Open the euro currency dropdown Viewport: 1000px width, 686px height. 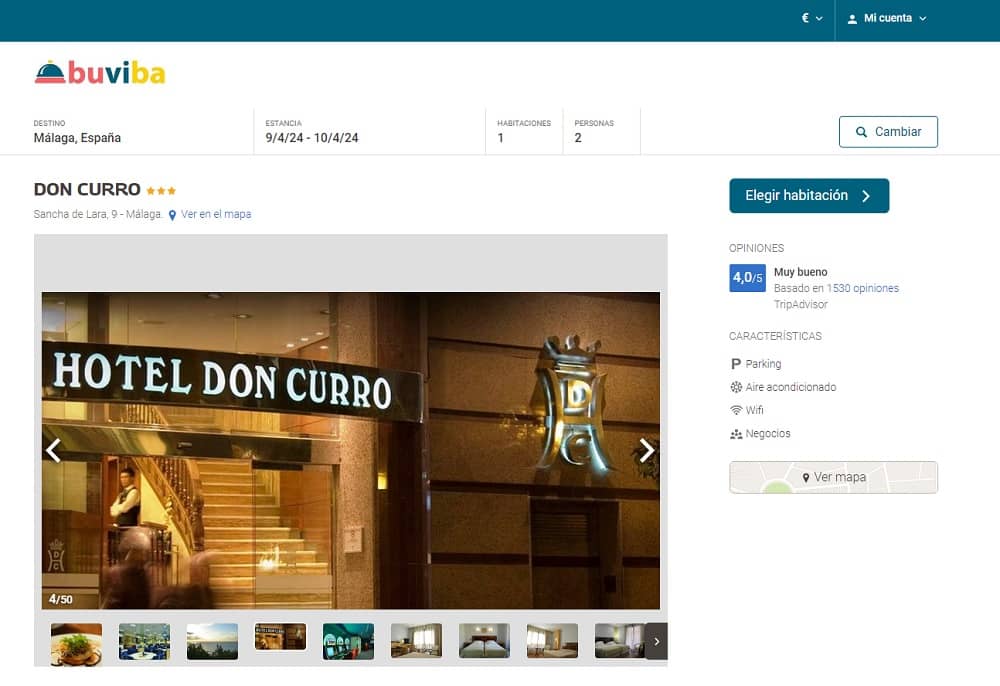[x=811, y=18]
